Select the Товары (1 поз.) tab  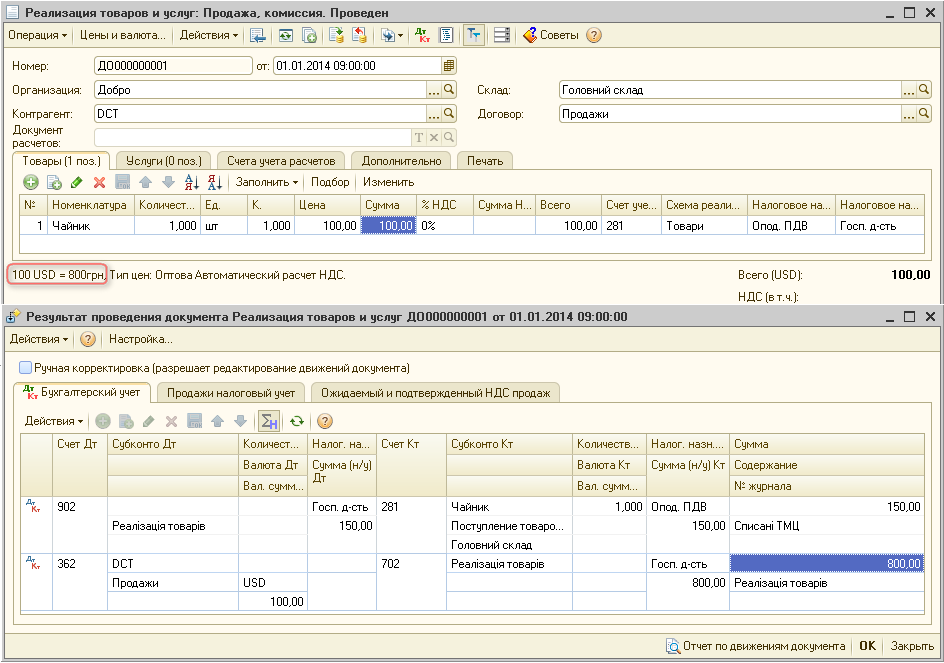point(61,161)
